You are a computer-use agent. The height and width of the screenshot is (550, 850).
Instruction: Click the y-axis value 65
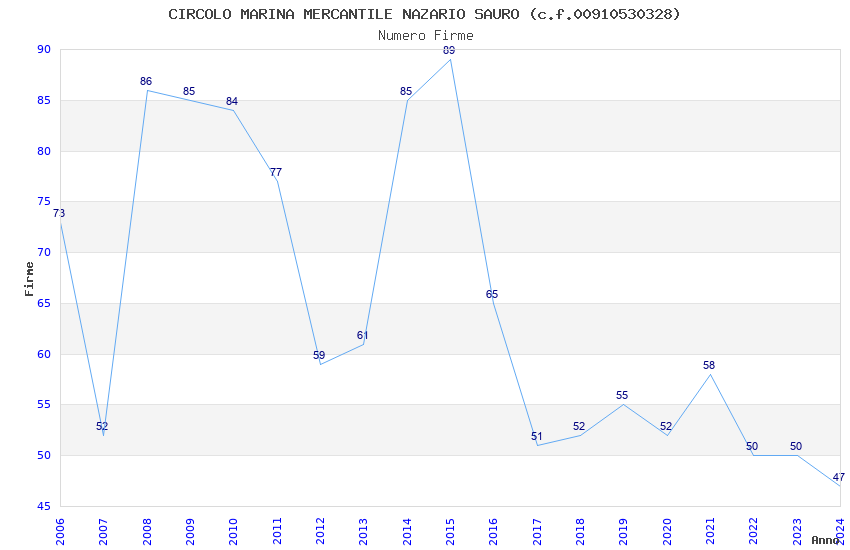tap(44, 303)
